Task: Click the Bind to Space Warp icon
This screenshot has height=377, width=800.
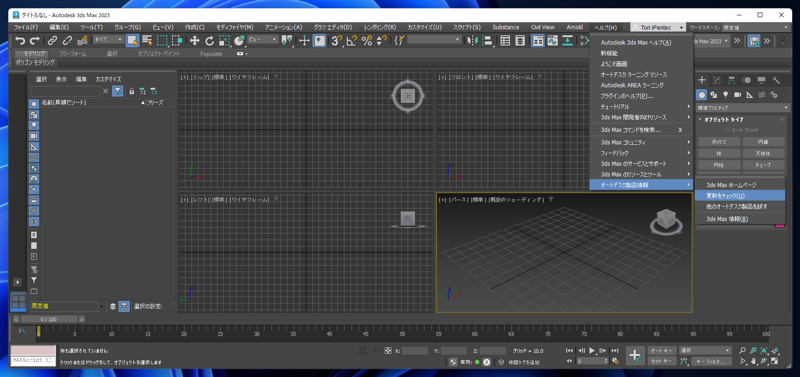Action: point(82,41)
